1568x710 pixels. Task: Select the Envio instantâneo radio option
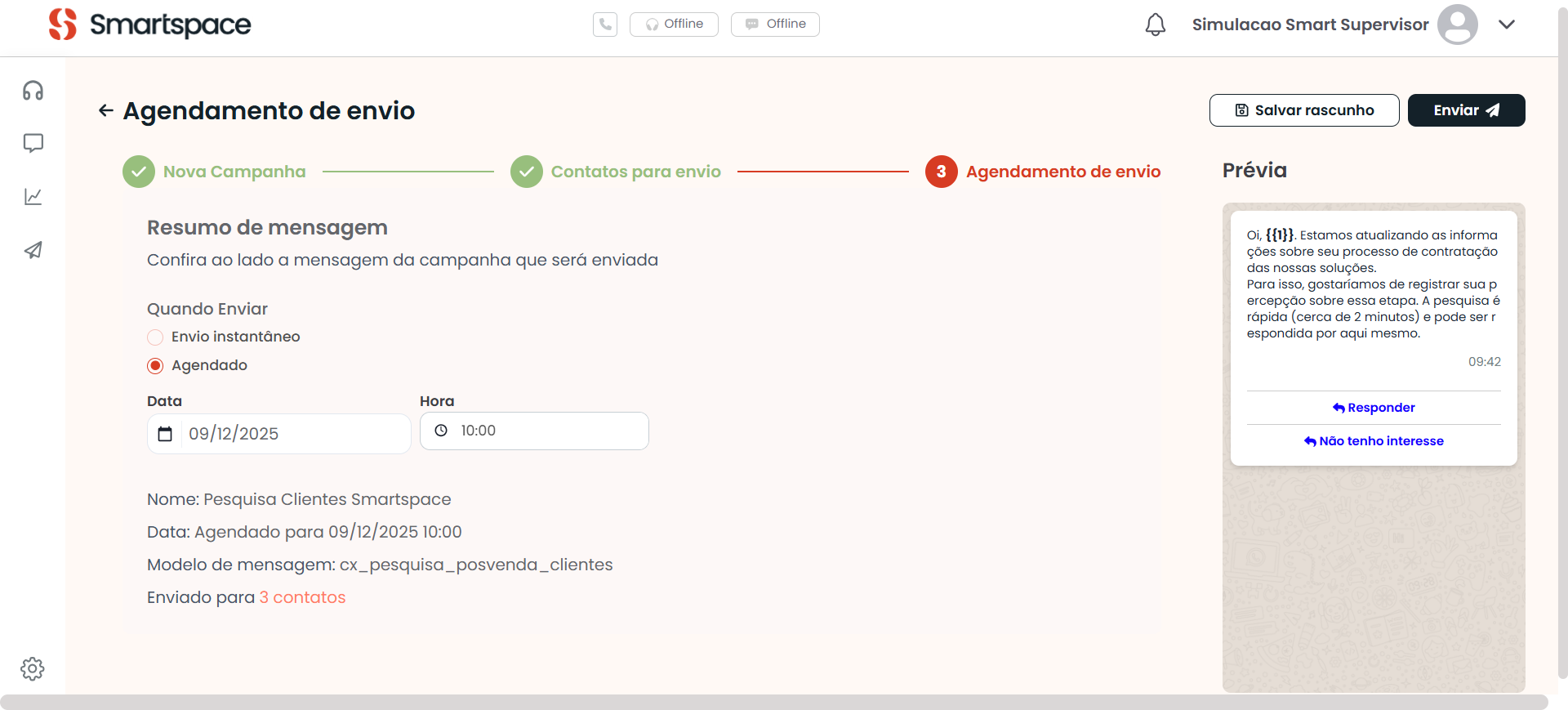(155, 337)
